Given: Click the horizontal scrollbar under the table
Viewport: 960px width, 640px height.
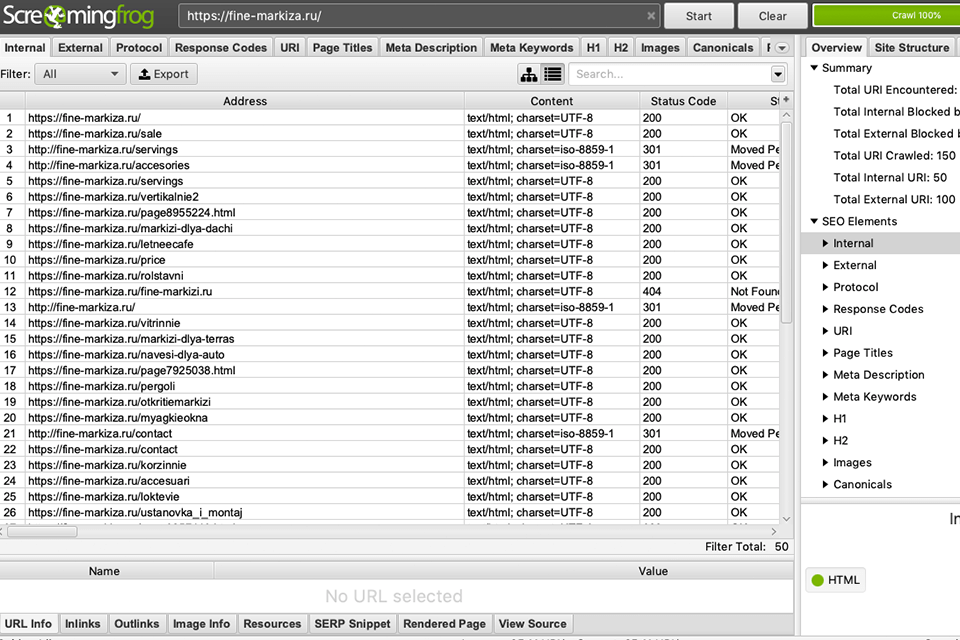Looking at the screenshot, I should (x=42, y=532).
